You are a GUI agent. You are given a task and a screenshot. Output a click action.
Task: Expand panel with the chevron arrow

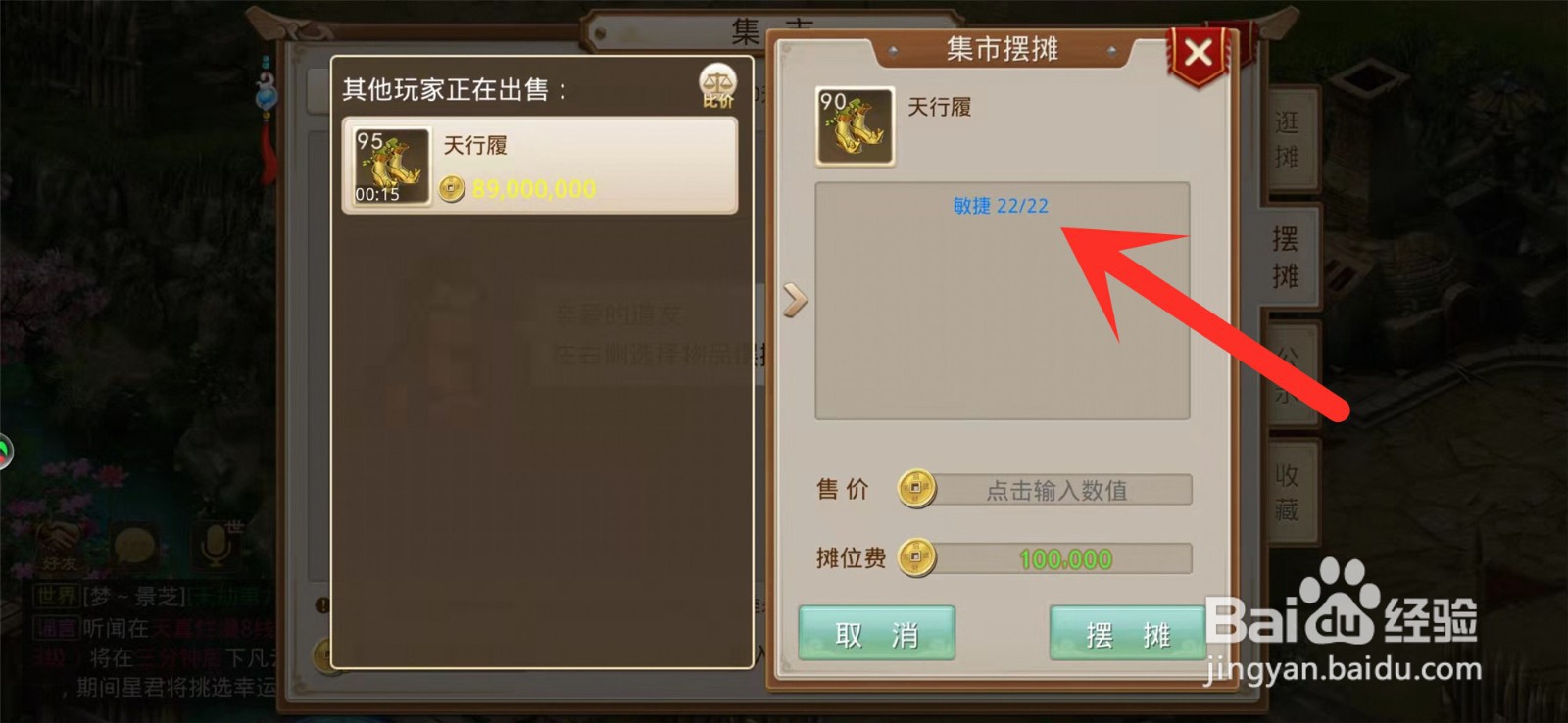point(795,300)
